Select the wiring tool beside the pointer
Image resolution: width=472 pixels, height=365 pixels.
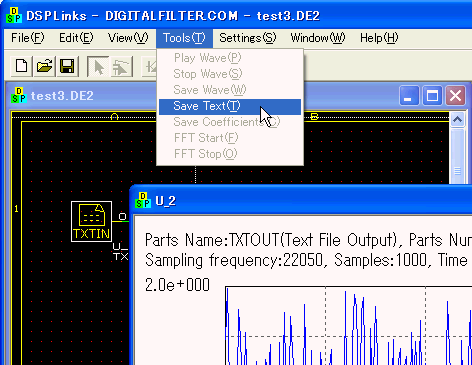coord(121,66)
